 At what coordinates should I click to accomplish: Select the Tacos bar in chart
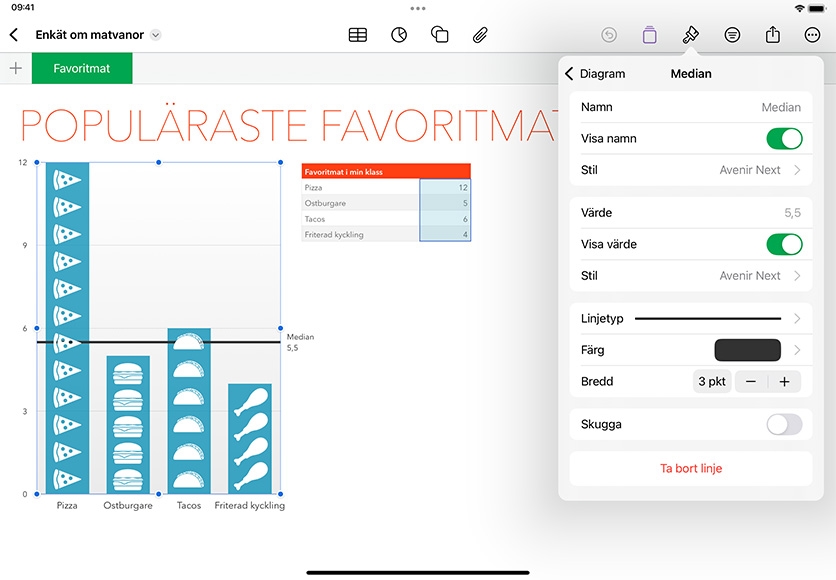click(x=189, y=410)
